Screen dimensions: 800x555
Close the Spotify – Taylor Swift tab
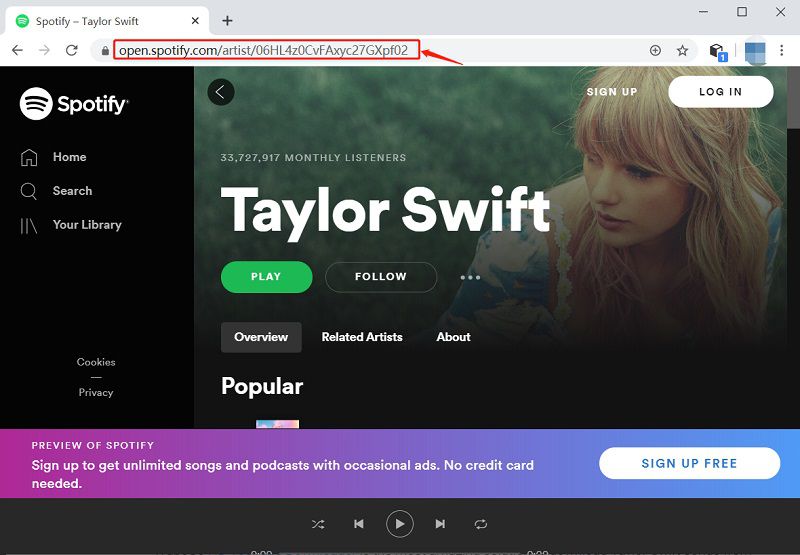(x=195, y=21)
